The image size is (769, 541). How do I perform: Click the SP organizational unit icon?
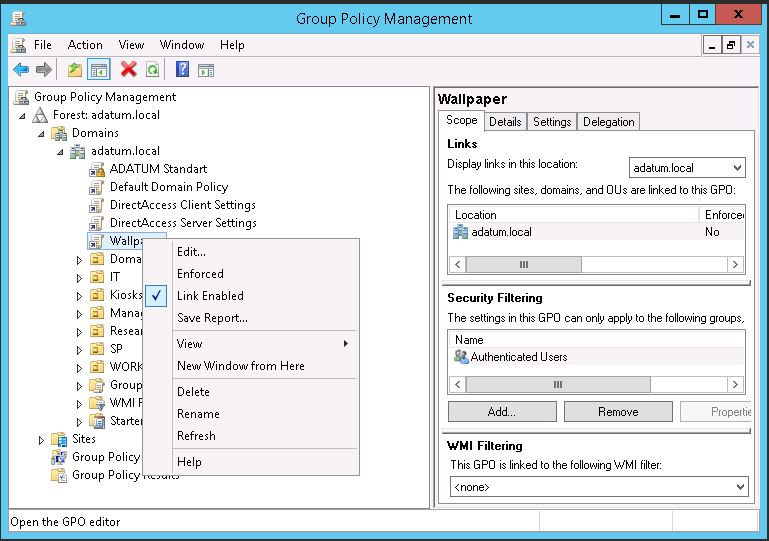[x=97, y=349]
